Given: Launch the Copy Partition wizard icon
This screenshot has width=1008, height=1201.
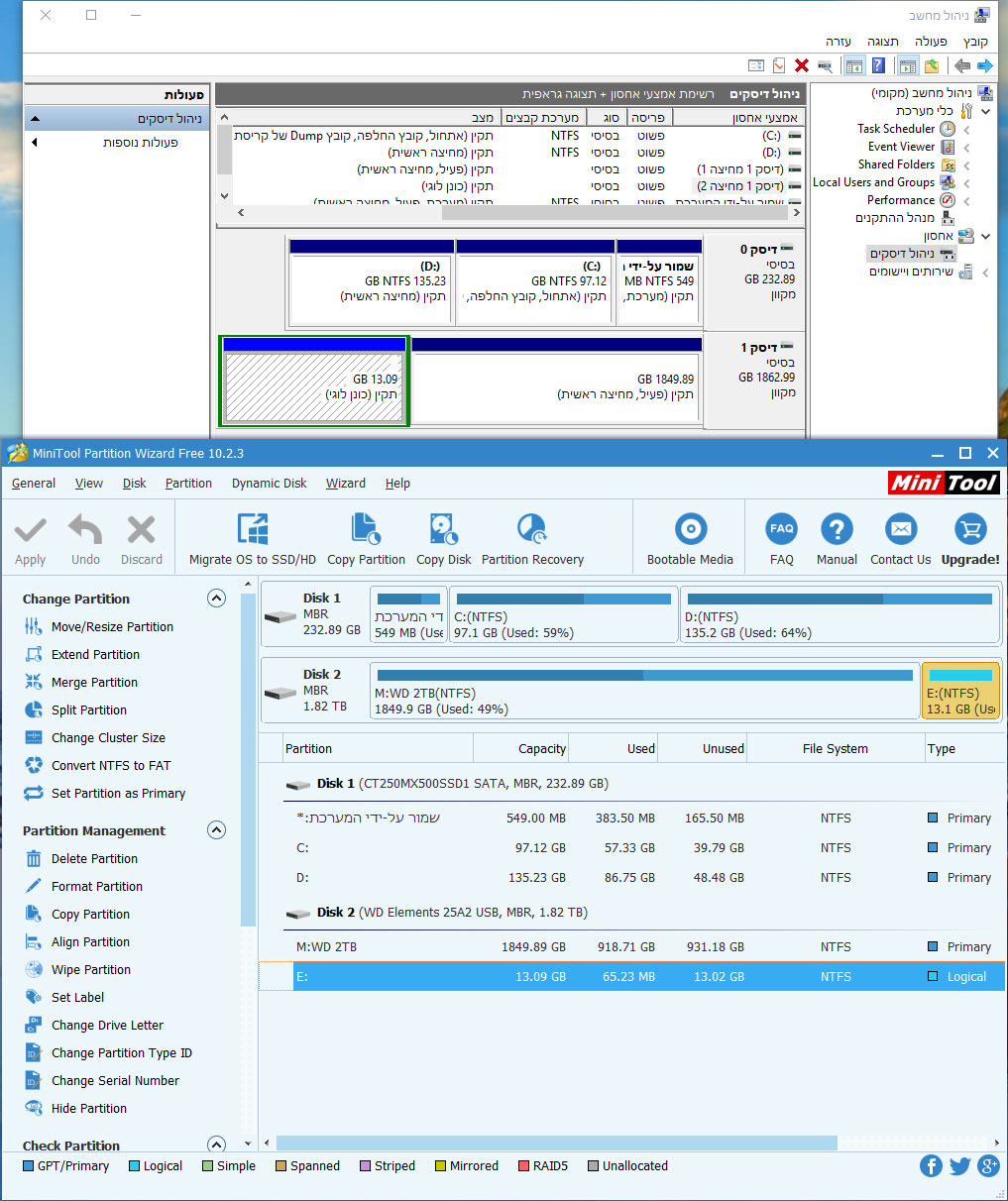Looking at the screenshot, I should [366, 529].
